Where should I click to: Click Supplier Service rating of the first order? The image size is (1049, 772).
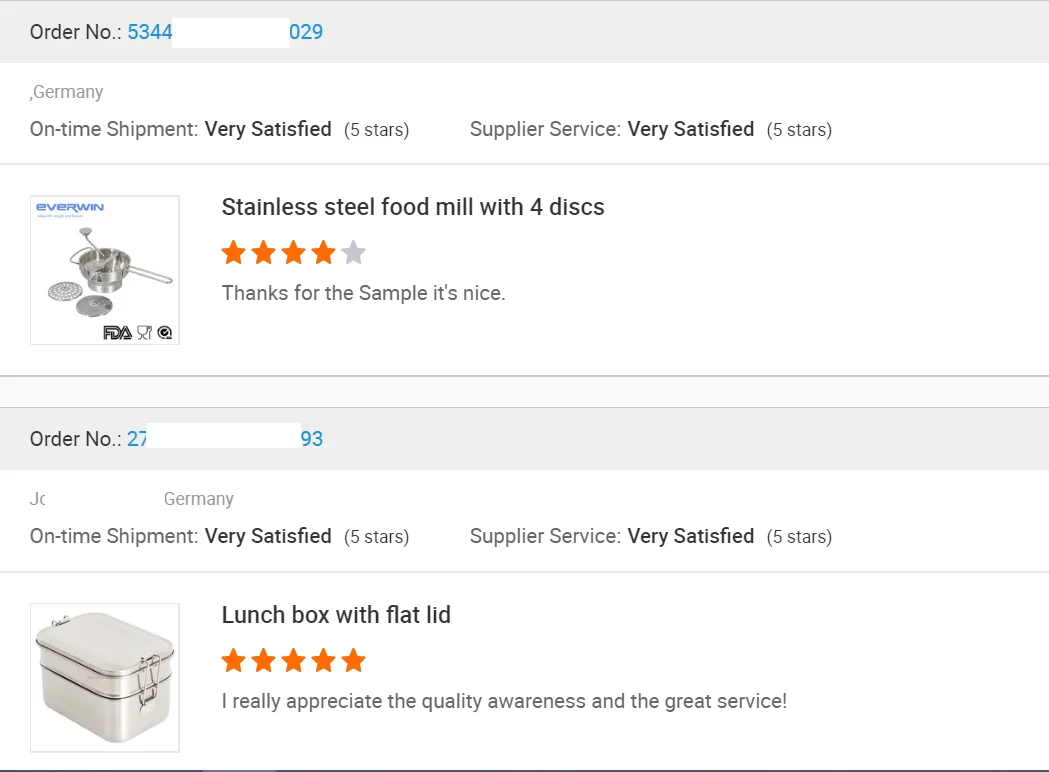point(690,129)
